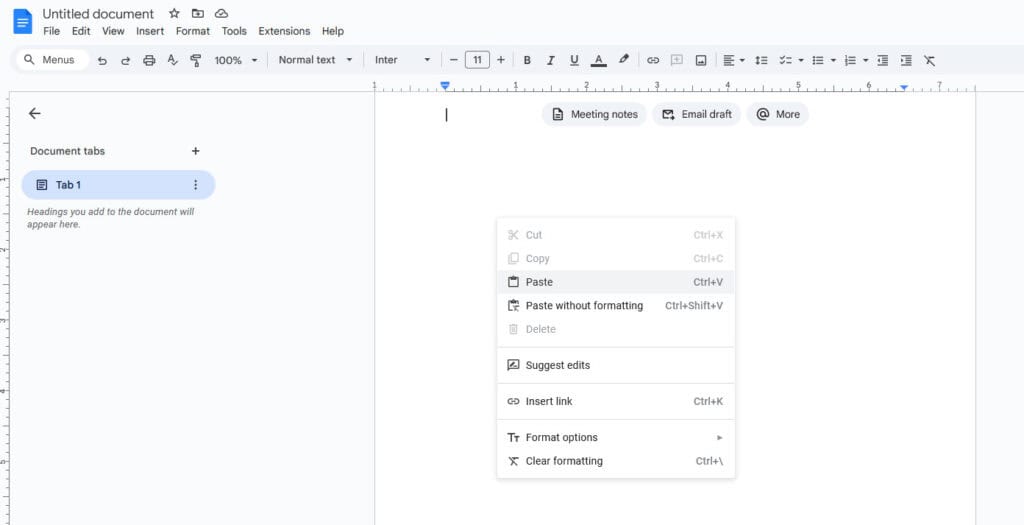Open the View menu
The image size is (1024, 525).
(x=113, y=31)
